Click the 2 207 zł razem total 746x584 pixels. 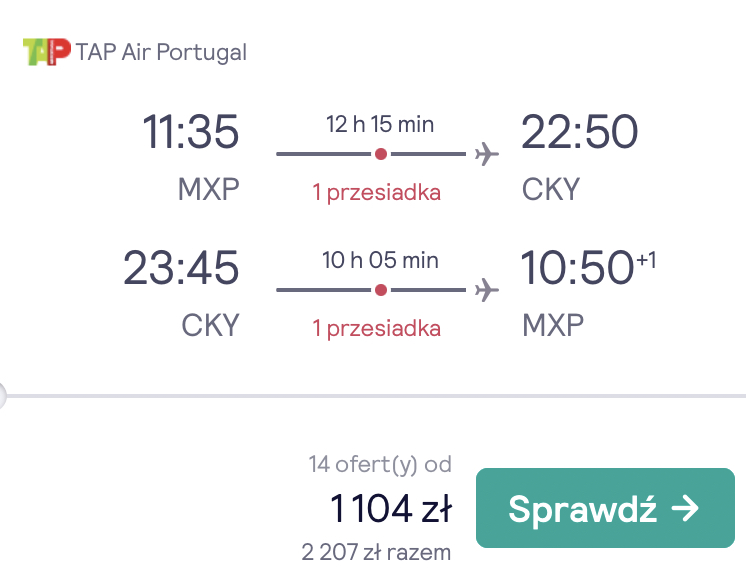coord(376,552)
